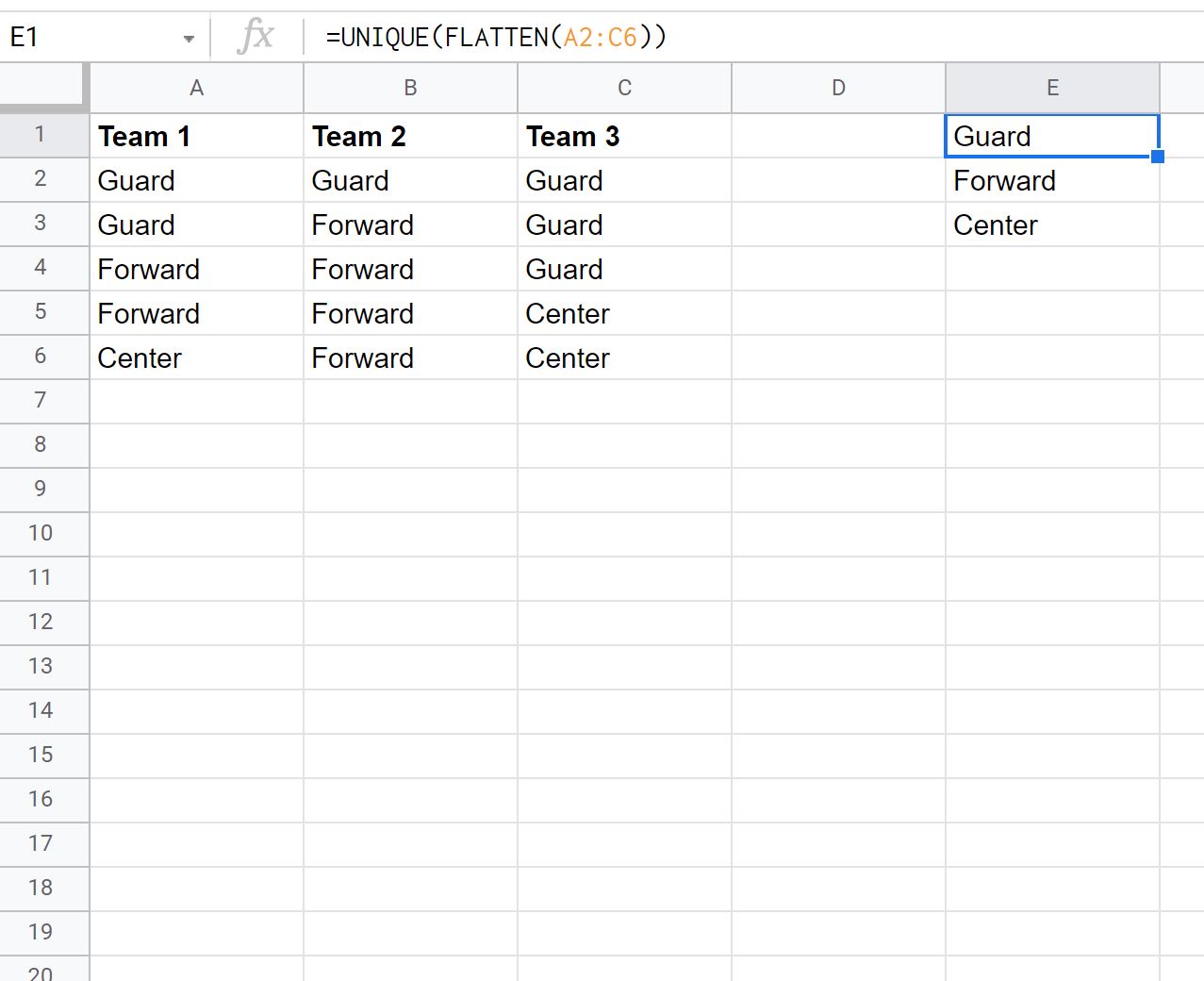
Task: Select column D header
Action: 838,89
